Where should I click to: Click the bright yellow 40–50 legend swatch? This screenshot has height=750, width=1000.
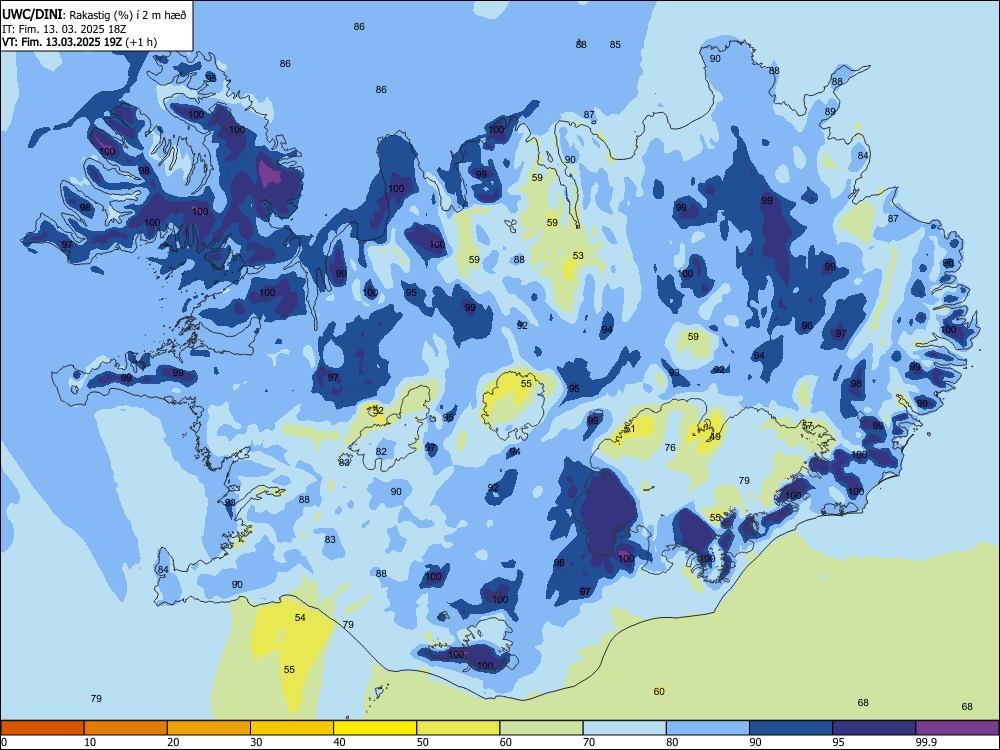point(375,728)
